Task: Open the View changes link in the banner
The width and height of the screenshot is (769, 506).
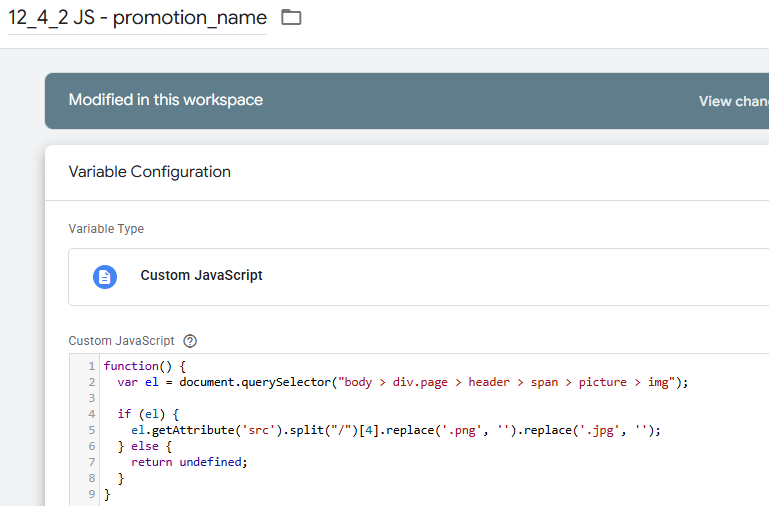Action: pos(733,101)
